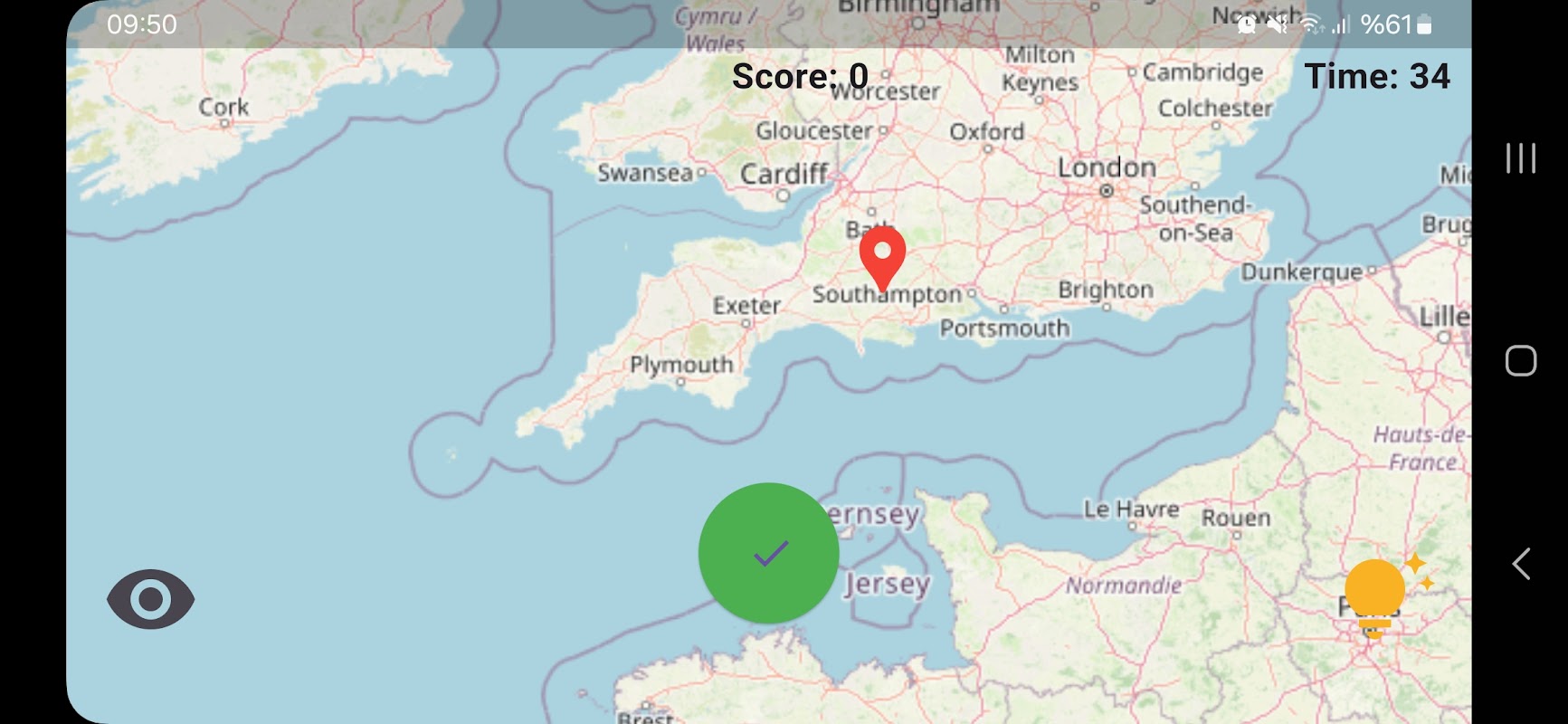The width and height of the screenshot is (1568, 724).
Task: Tap the Score counter text
Action: coord(800,76)
